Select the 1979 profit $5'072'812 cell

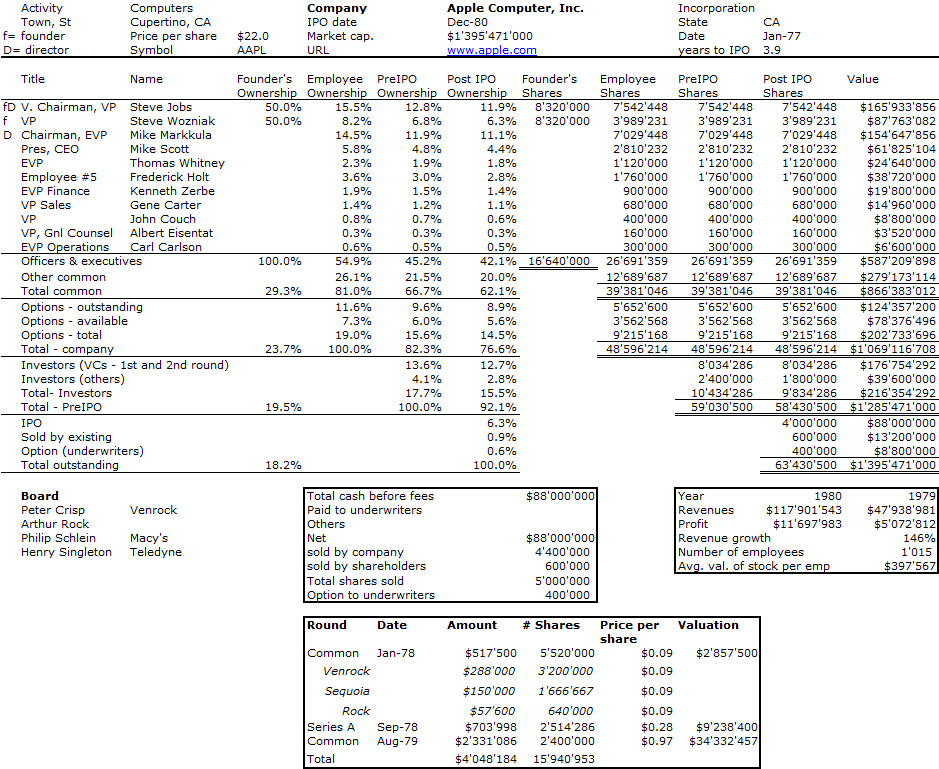tap(904, 524)
